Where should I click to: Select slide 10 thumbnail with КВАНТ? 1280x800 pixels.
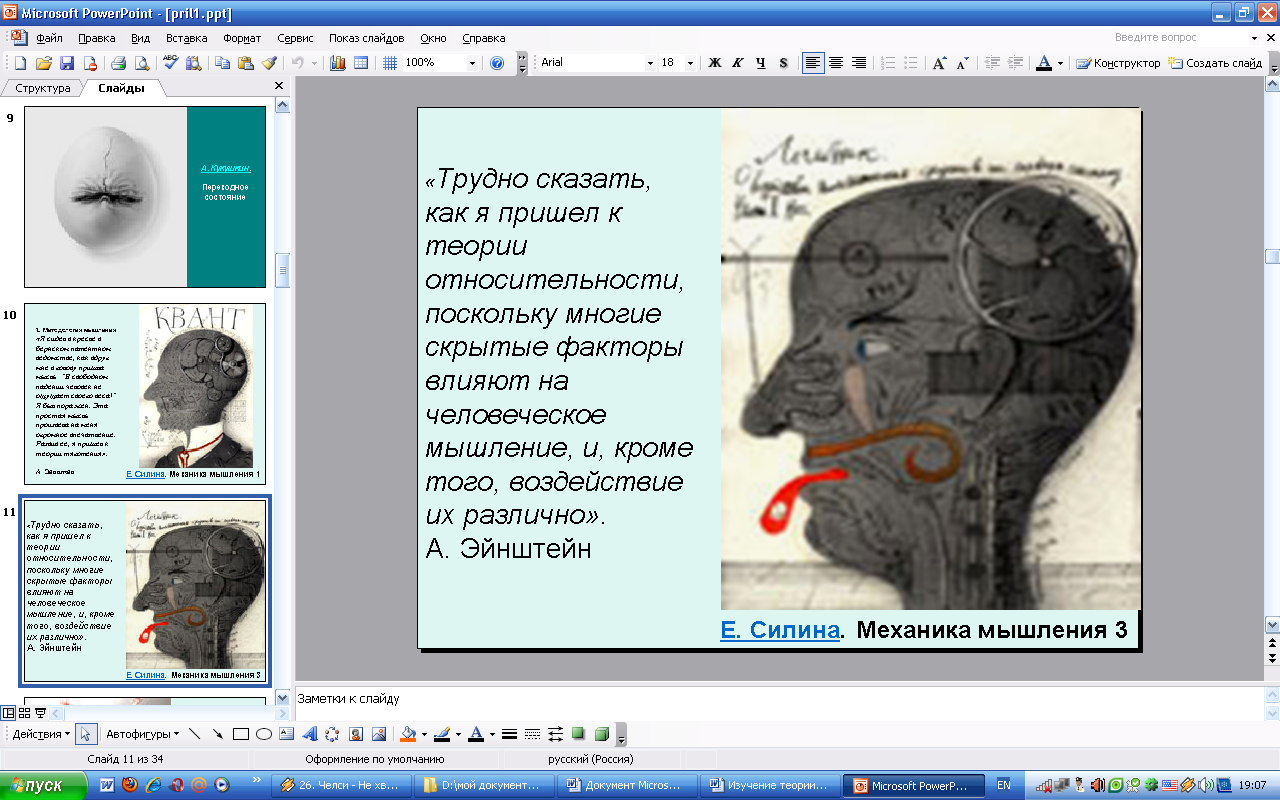145,394
